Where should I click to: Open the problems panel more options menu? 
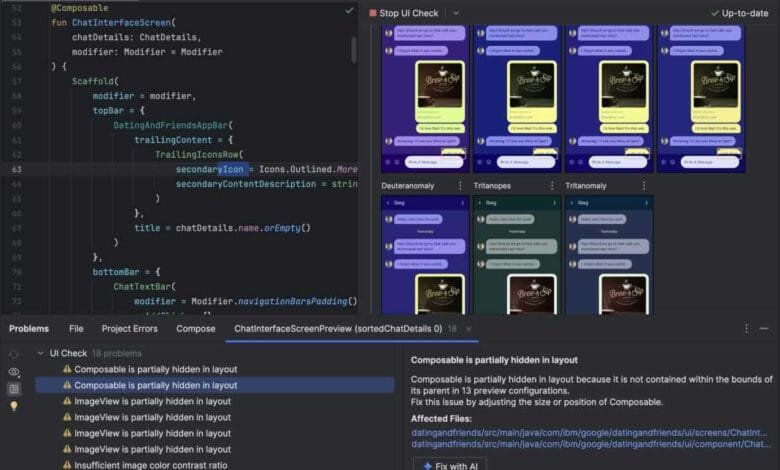(746, 328)
